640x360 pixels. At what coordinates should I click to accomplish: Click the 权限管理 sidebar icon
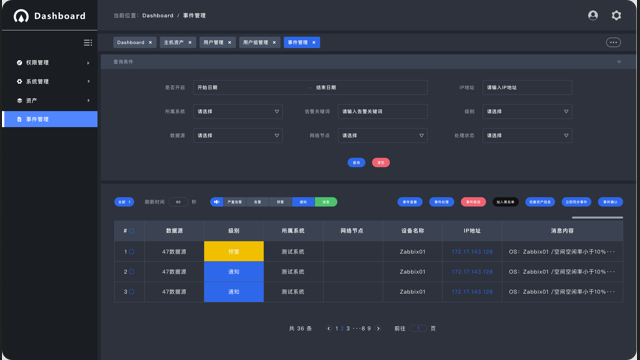(x=19, y=62)
